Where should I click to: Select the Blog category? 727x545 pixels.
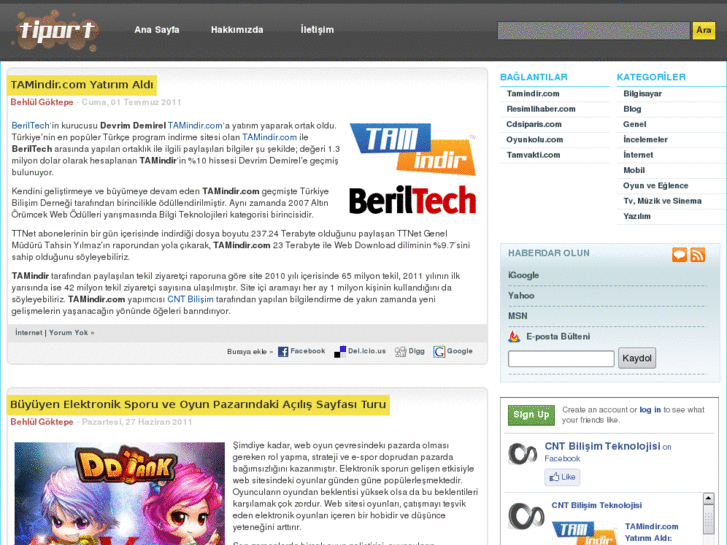632,109
